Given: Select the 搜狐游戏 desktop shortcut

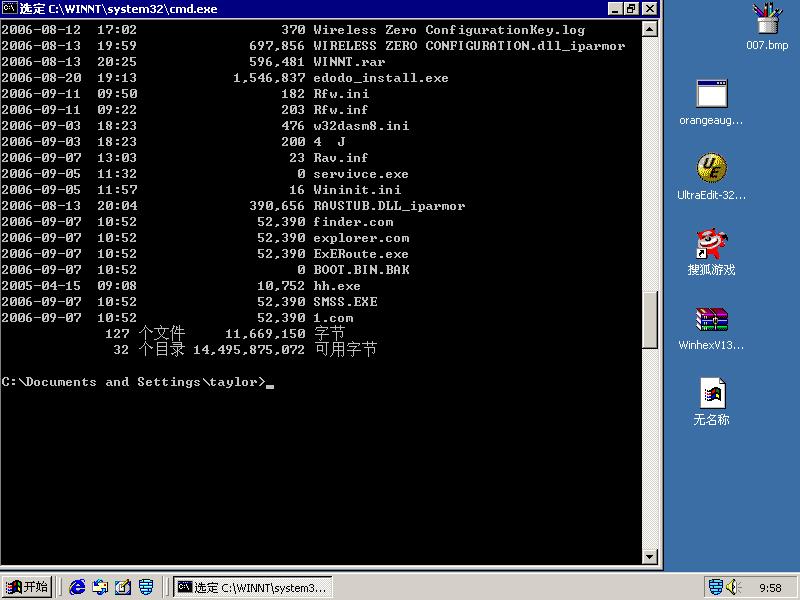Looking at the screenshot, I should click(711, 252).
